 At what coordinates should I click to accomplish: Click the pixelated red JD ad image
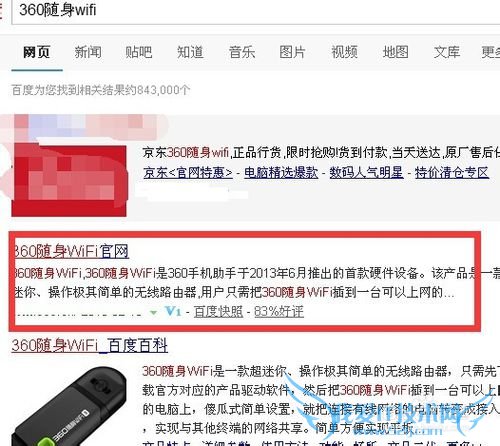(69, 180)
